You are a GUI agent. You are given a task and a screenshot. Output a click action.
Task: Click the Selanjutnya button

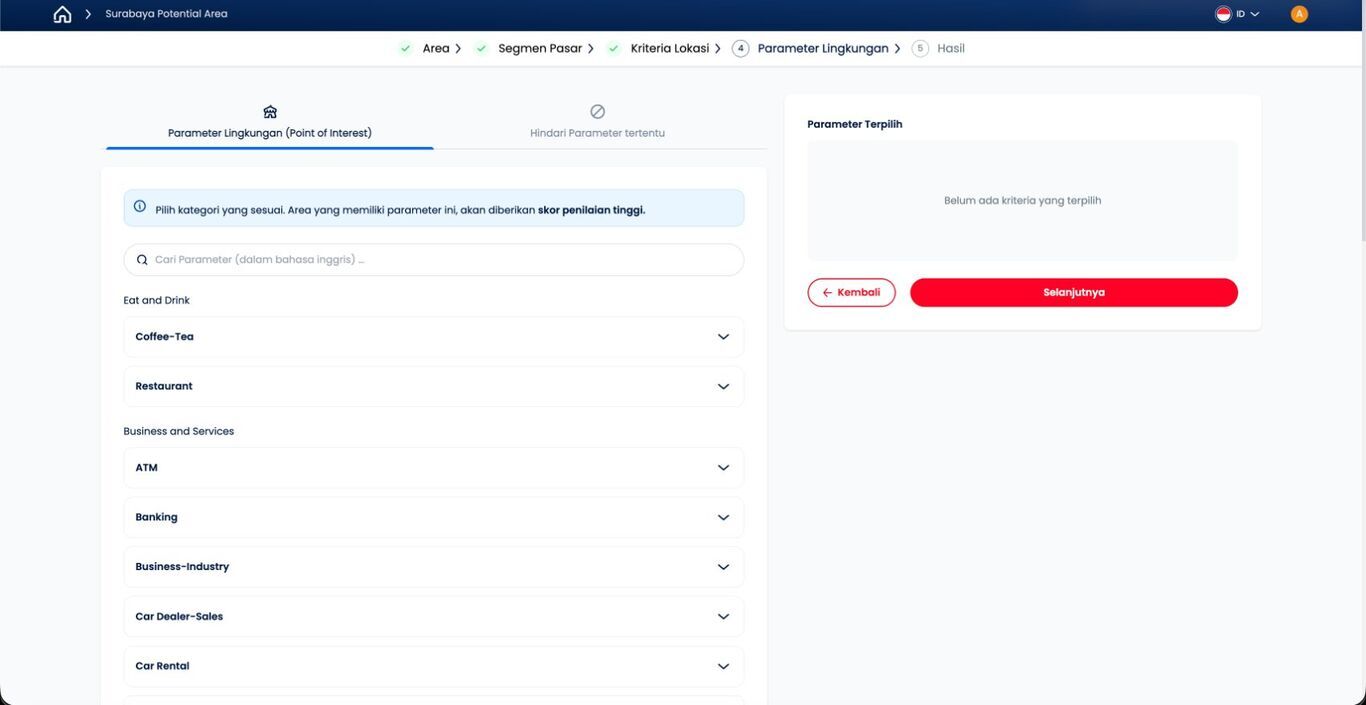tap(1074, 293)
